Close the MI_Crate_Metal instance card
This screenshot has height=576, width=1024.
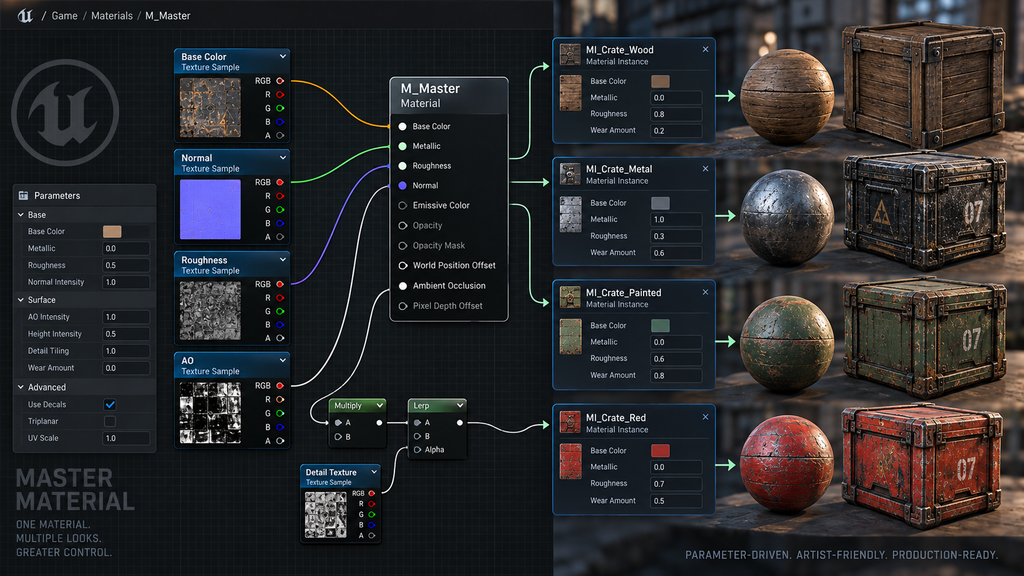pos(705,168)
